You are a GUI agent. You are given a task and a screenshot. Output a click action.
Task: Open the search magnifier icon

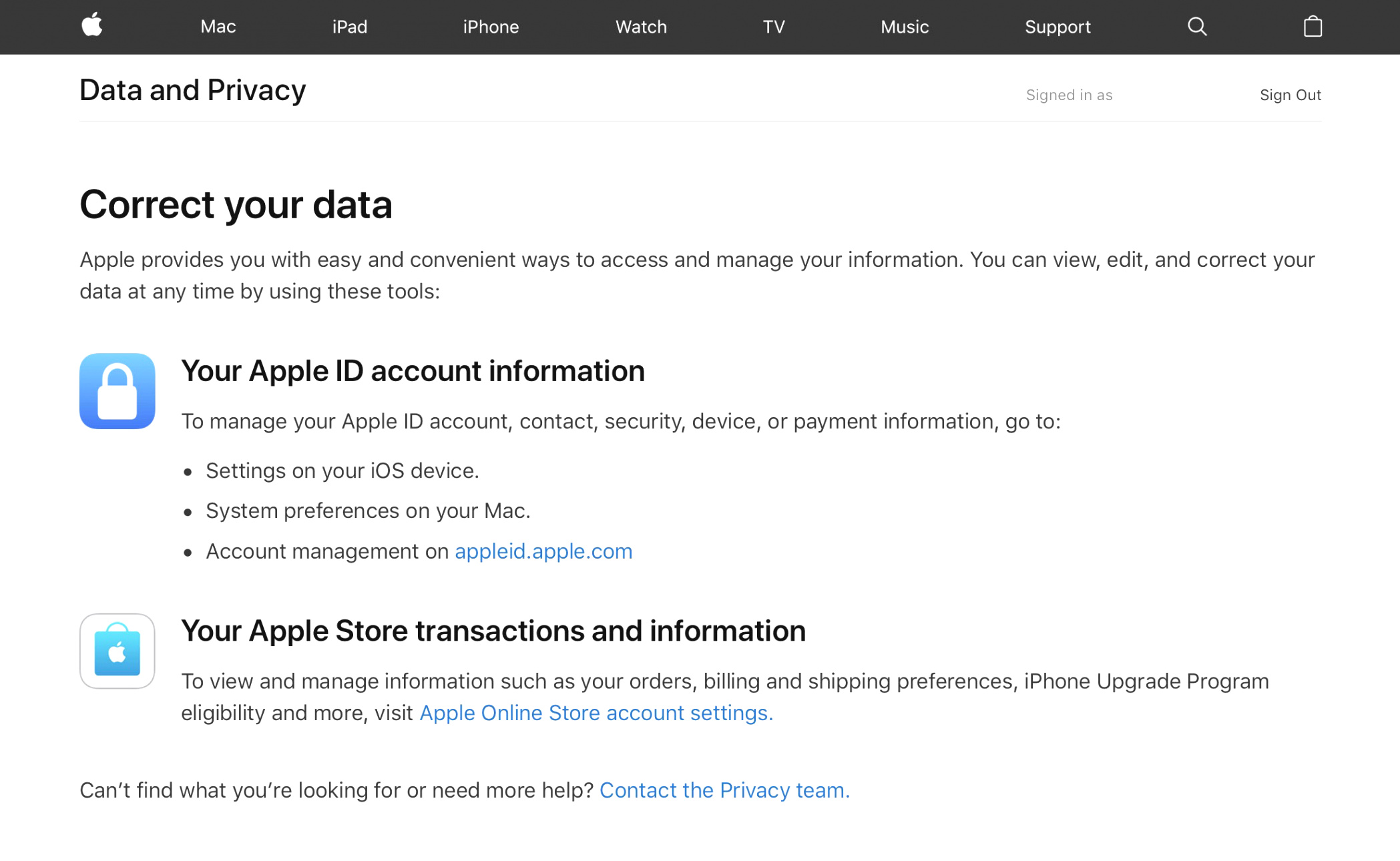tap(1197, 27)
